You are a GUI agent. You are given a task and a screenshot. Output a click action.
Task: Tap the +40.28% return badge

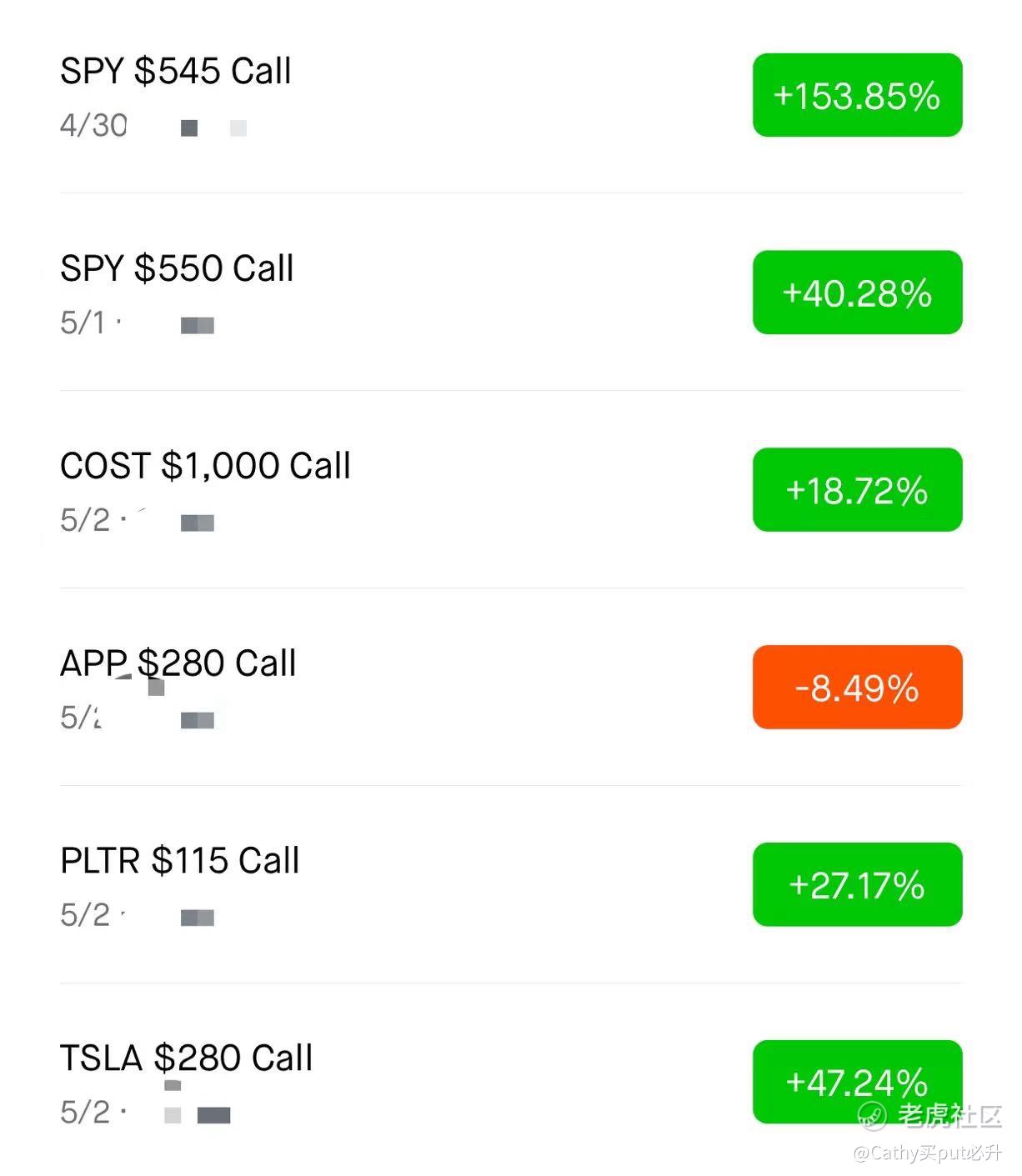pyautogui.click(x=857, y=293)
